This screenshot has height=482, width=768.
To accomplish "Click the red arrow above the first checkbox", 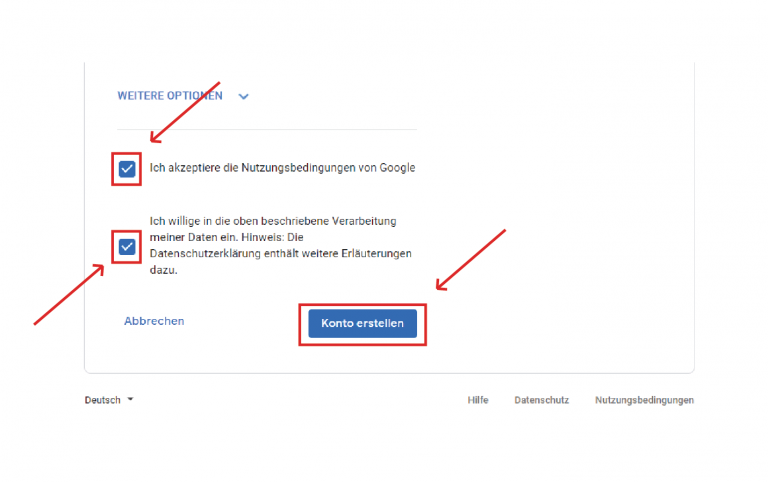I will 184,112.
